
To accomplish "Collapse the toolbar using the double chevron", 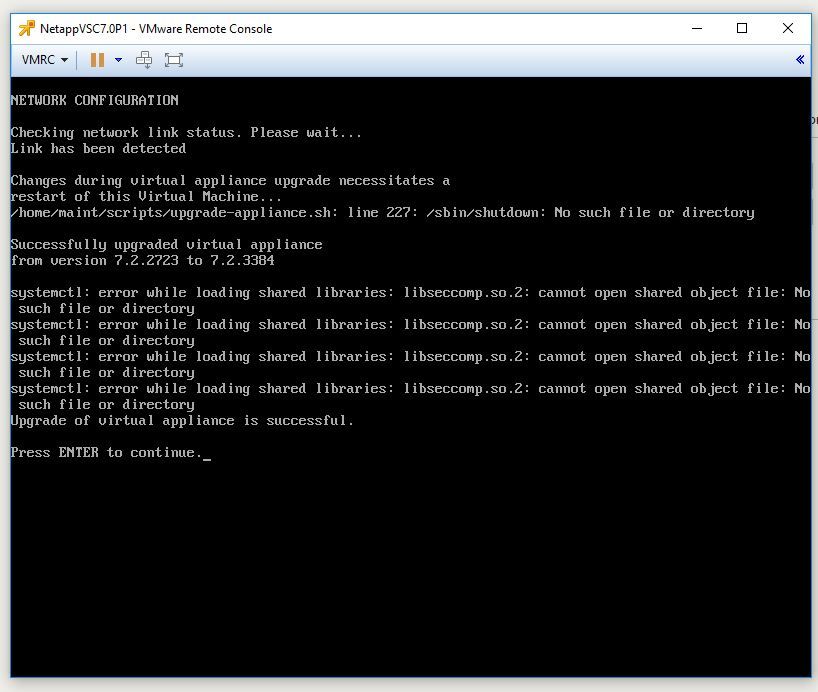I will [x=800, y=59].
